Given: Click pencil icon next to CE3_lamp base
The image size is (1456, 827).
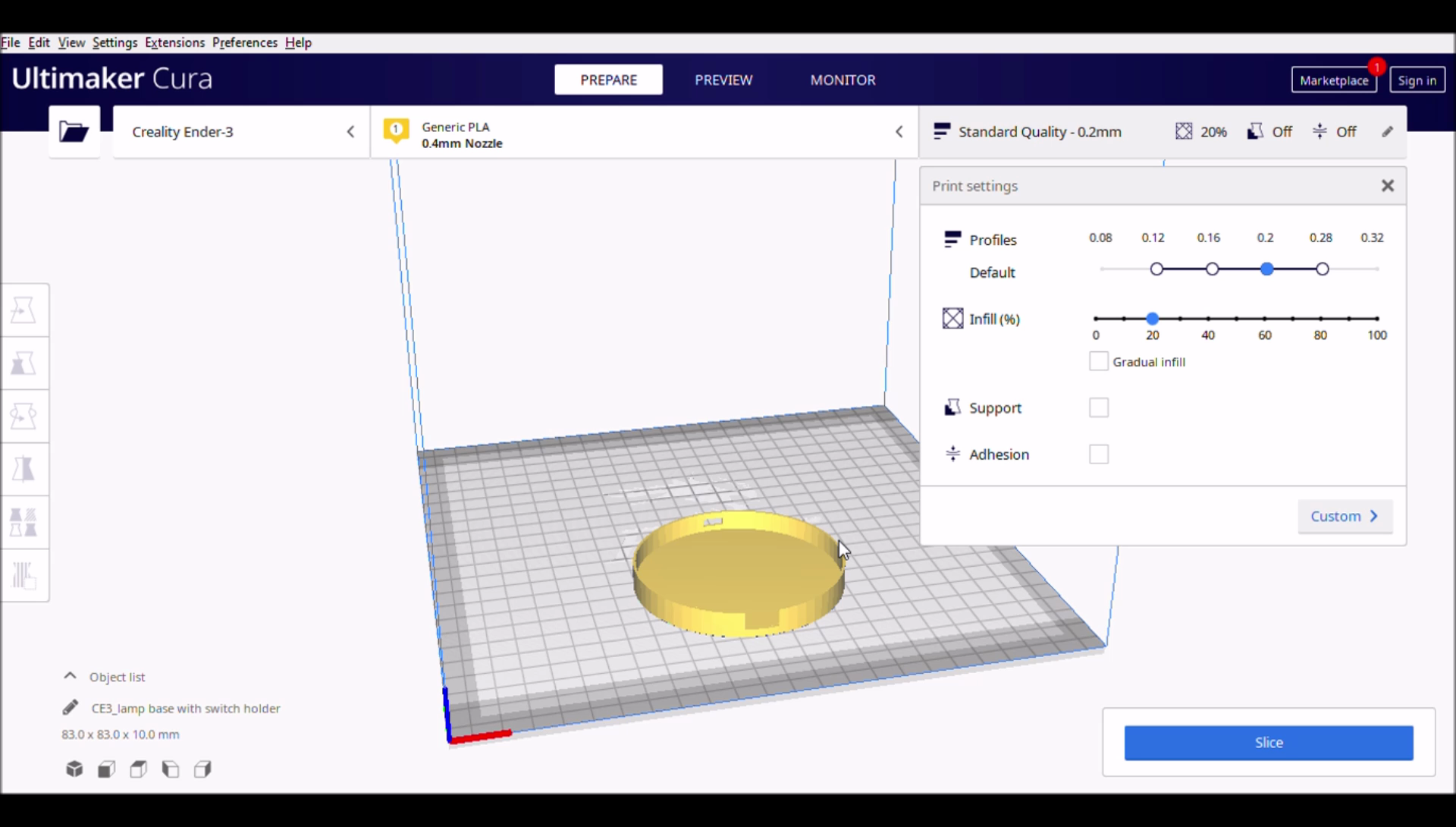Looking at the screenshot, I should [x=71, y=708].
